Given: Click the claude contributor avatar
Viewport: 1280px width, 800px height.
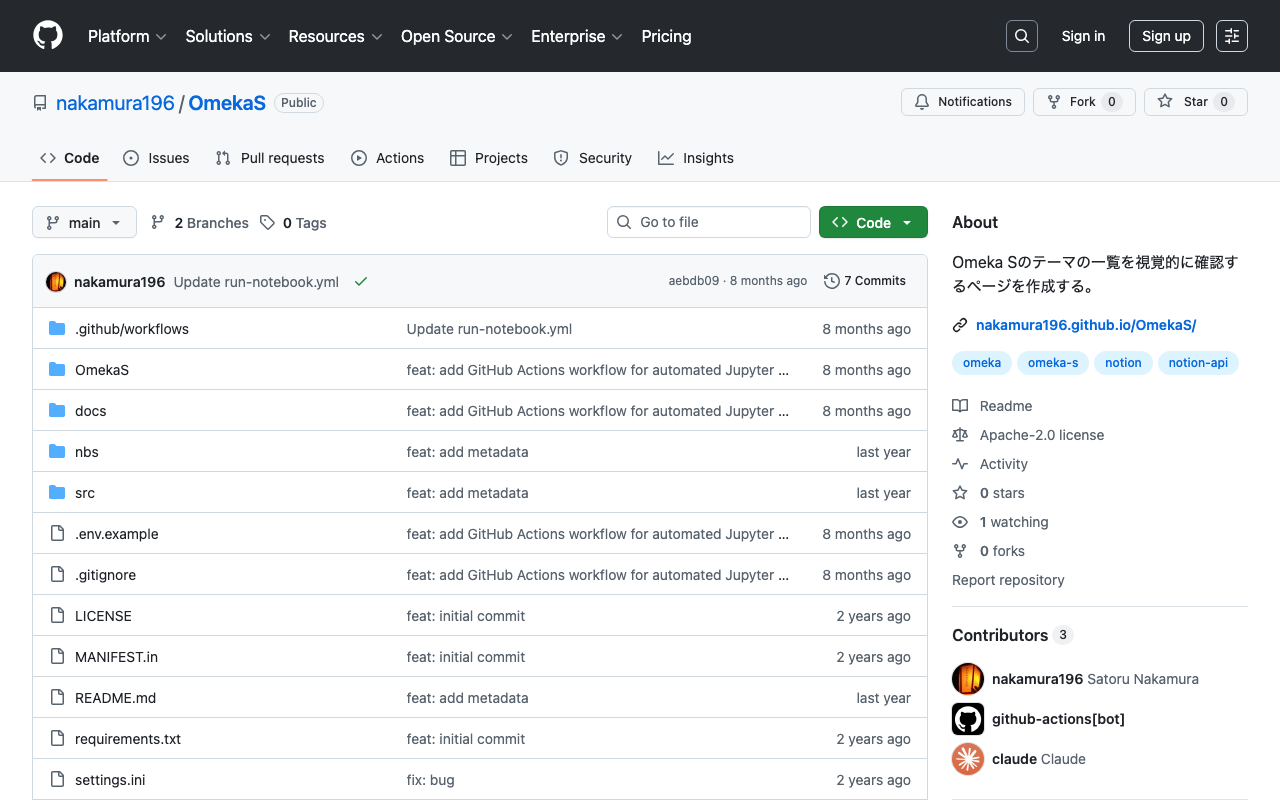Looking at the screenshot, I should coord(967,759).
